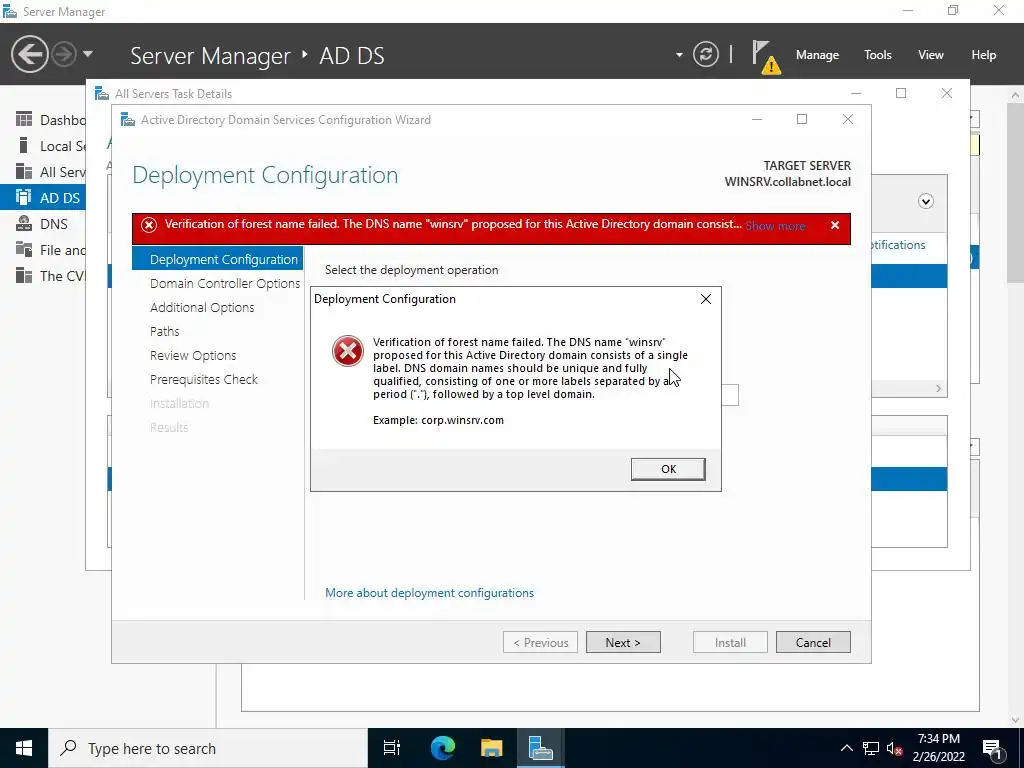1024x768 pixels.
Task: Click Server Manager taskbar icon
Action: [541, 748]
